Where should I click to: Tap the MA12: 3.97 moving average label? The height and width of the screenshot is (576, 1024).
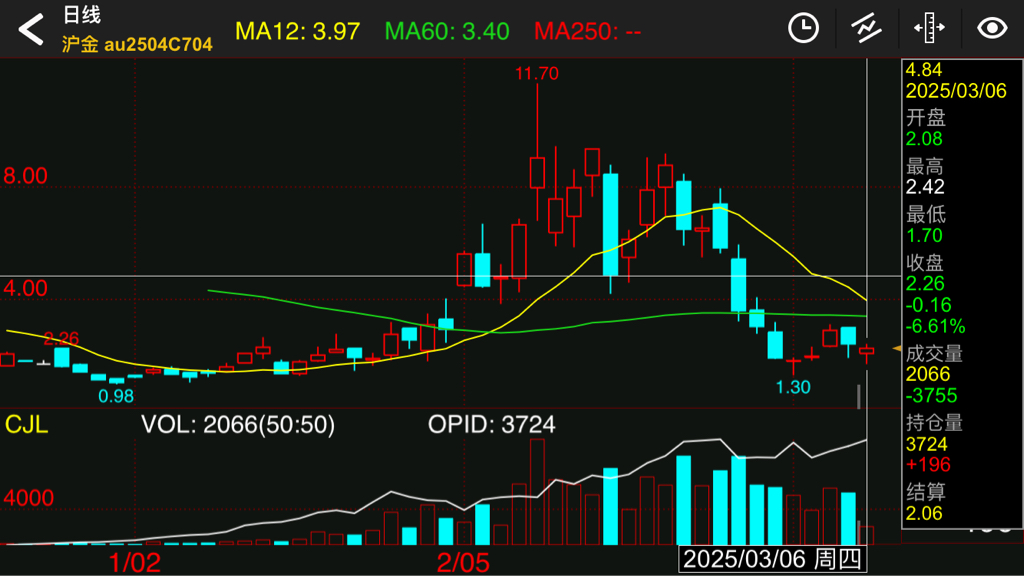coord(297,31)
